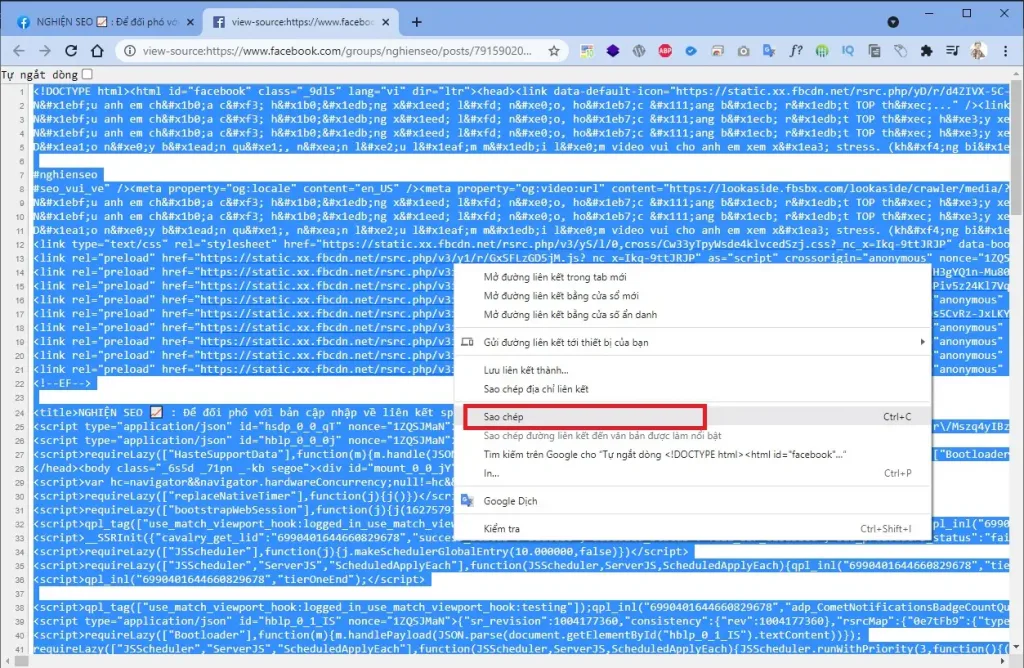Viewport: 1024px width, 668px height.
Task: Choose "Google Dịch" in context menu
Action: click(x=693, y=501)
